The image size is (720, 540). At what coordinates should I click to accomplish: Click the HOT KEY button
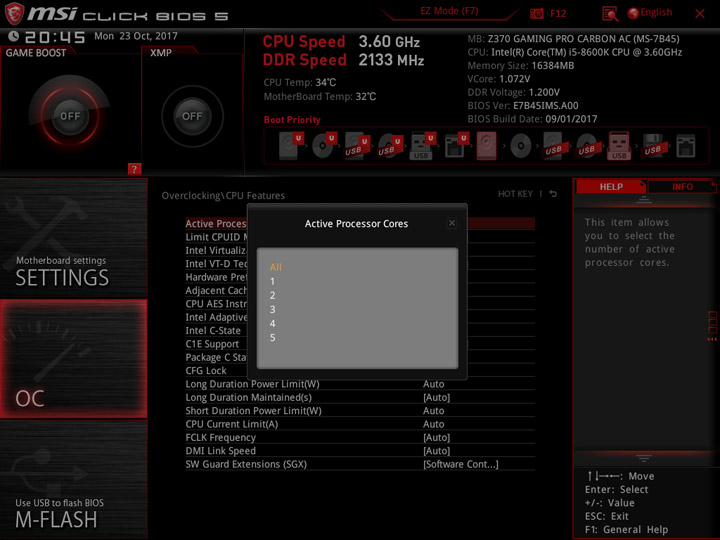(x=515, y=194)
